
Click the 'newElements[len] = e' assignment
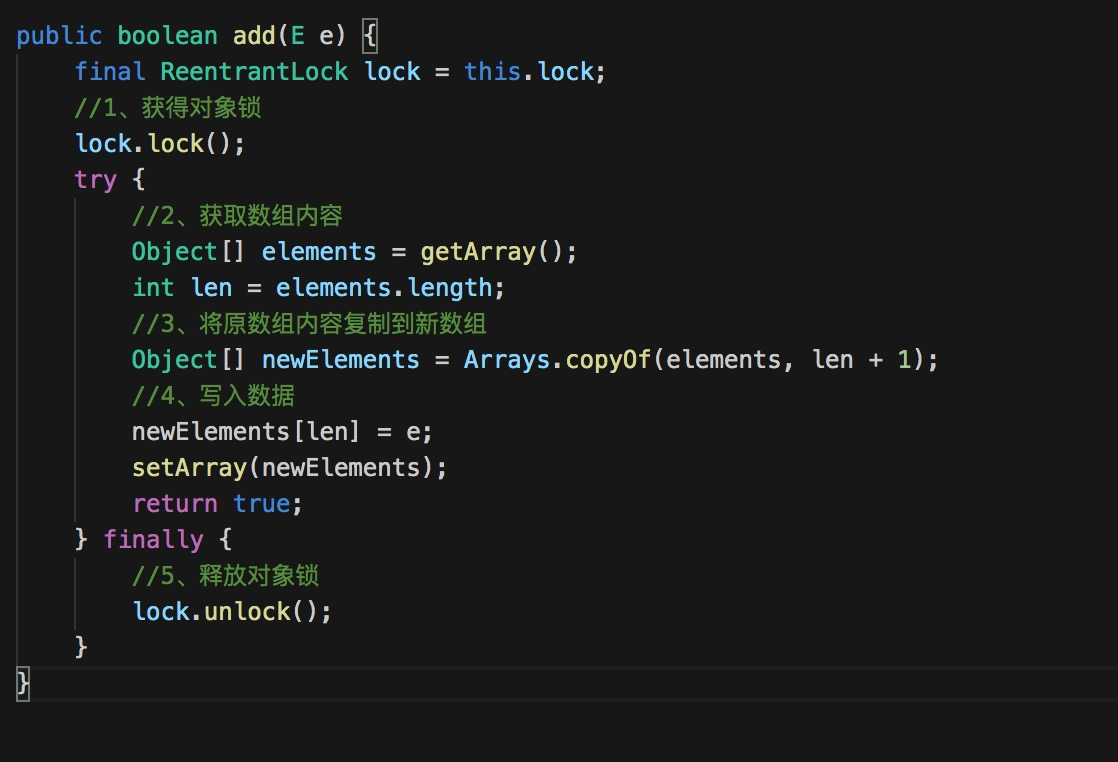coord(282,432)
